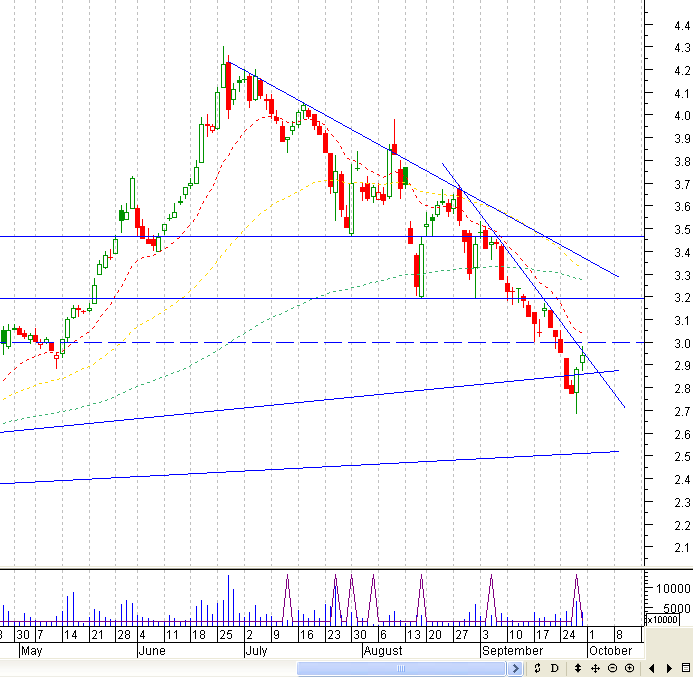Image resolution: width=693 pixels, height=677 pixels.
Task: Click the 3.0 price axis label
Action: 682,343
